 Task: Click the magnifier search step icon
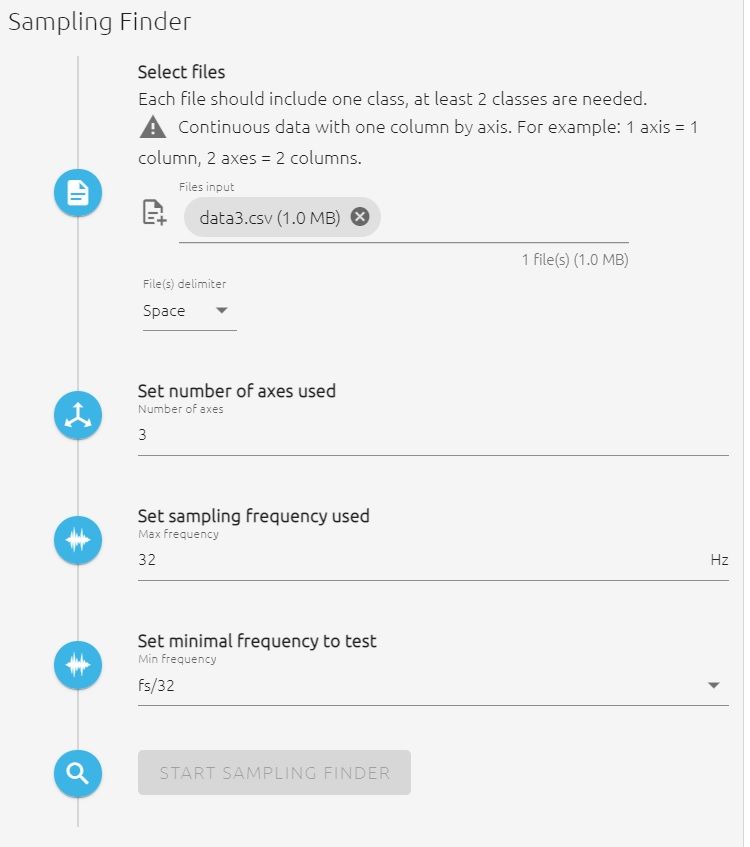tap(78, 773)
